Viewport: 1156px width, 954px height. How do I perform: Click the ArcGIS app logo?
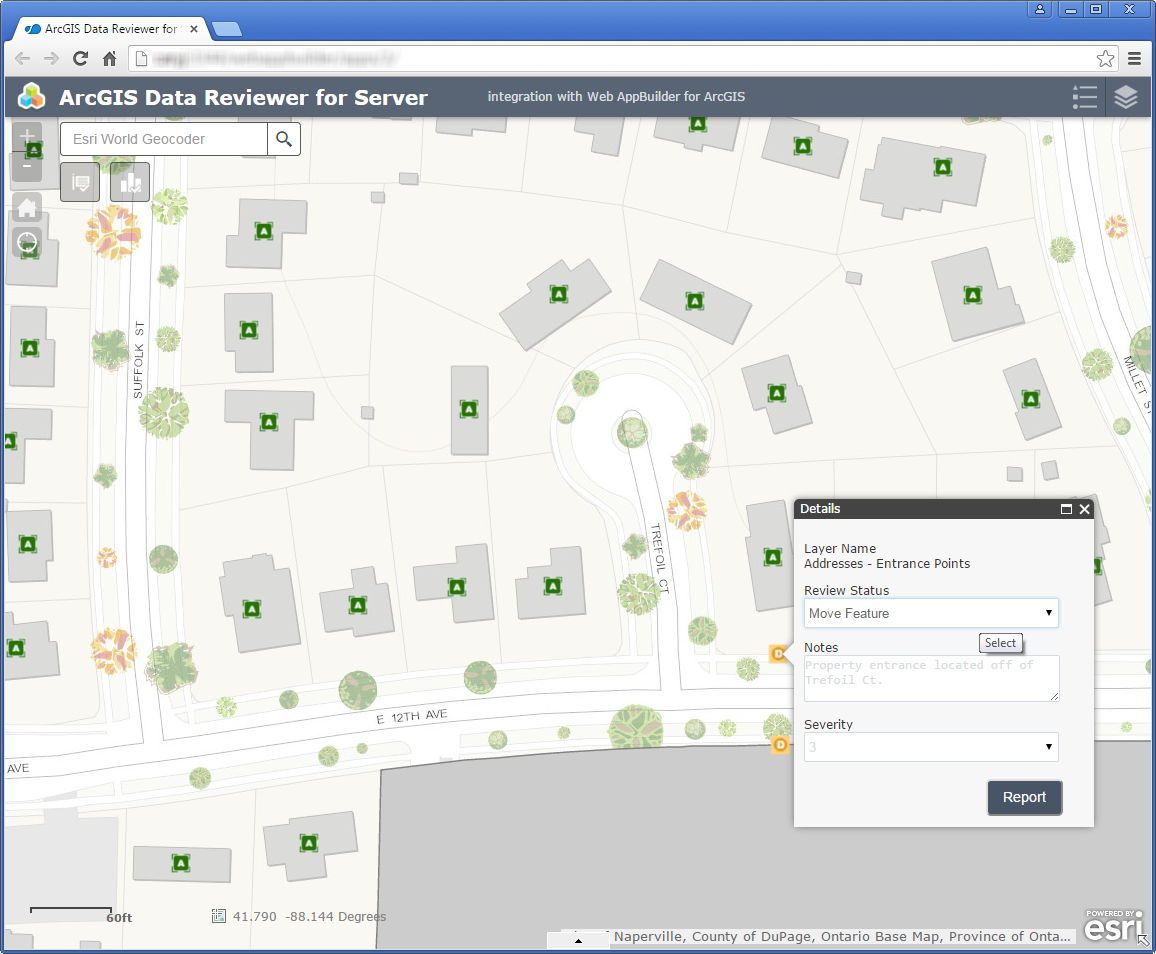(32, 97)
